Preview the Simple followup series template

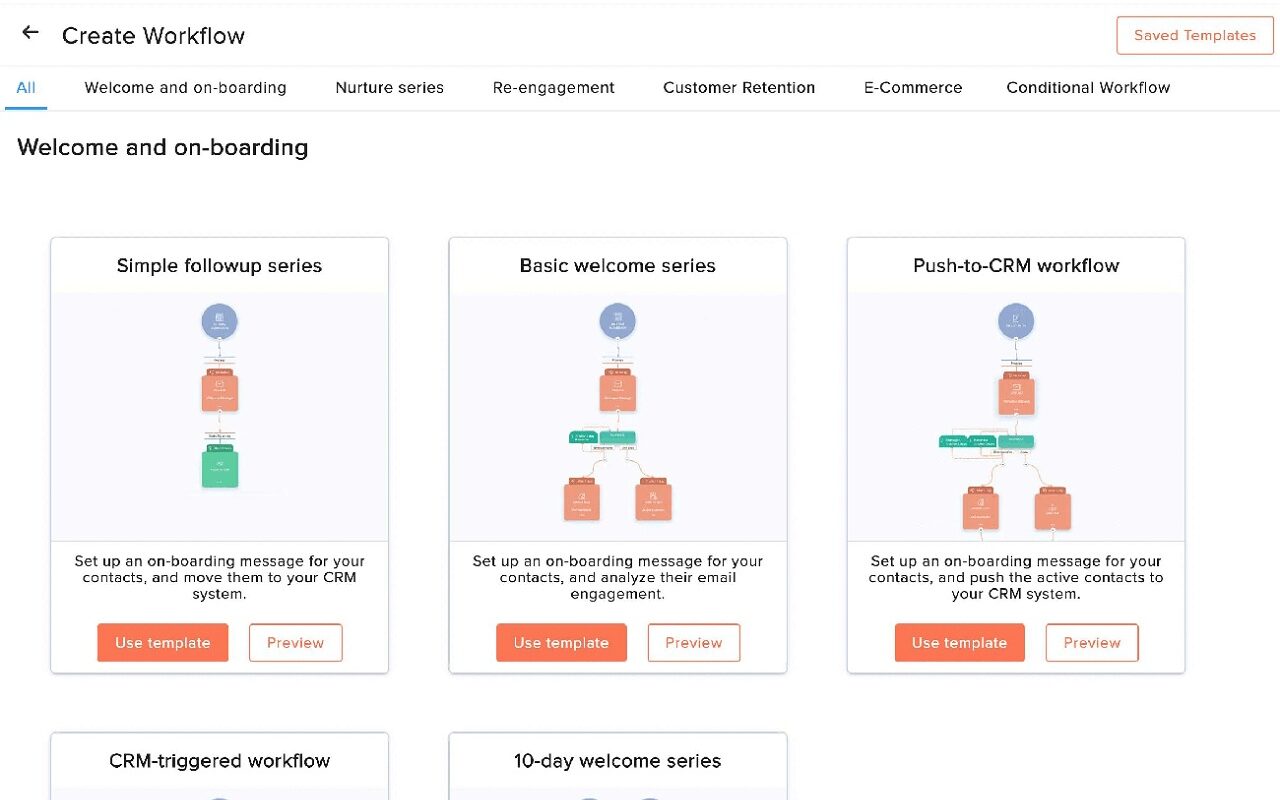pos(295,643)
